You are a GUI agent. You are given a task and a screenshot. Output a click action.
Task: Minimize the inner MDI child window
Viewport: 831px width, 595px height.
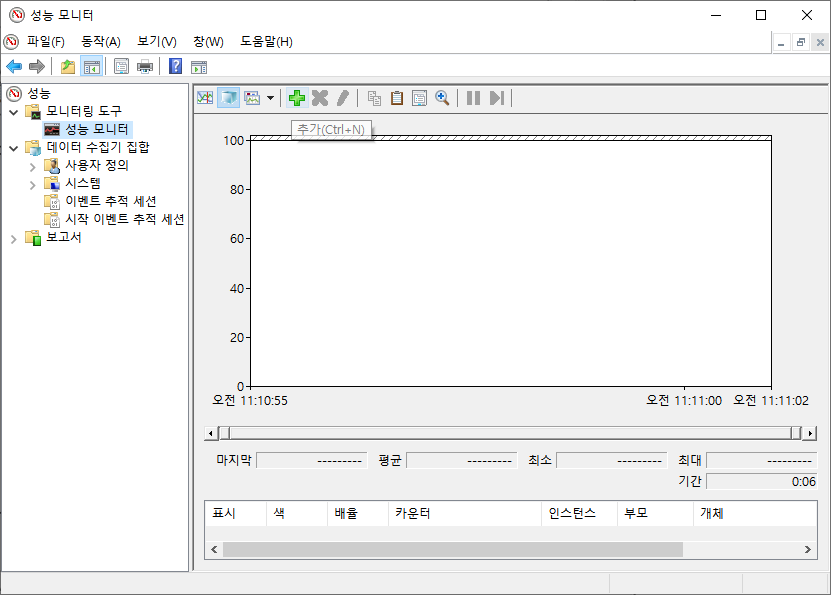[x=781, y=42]
